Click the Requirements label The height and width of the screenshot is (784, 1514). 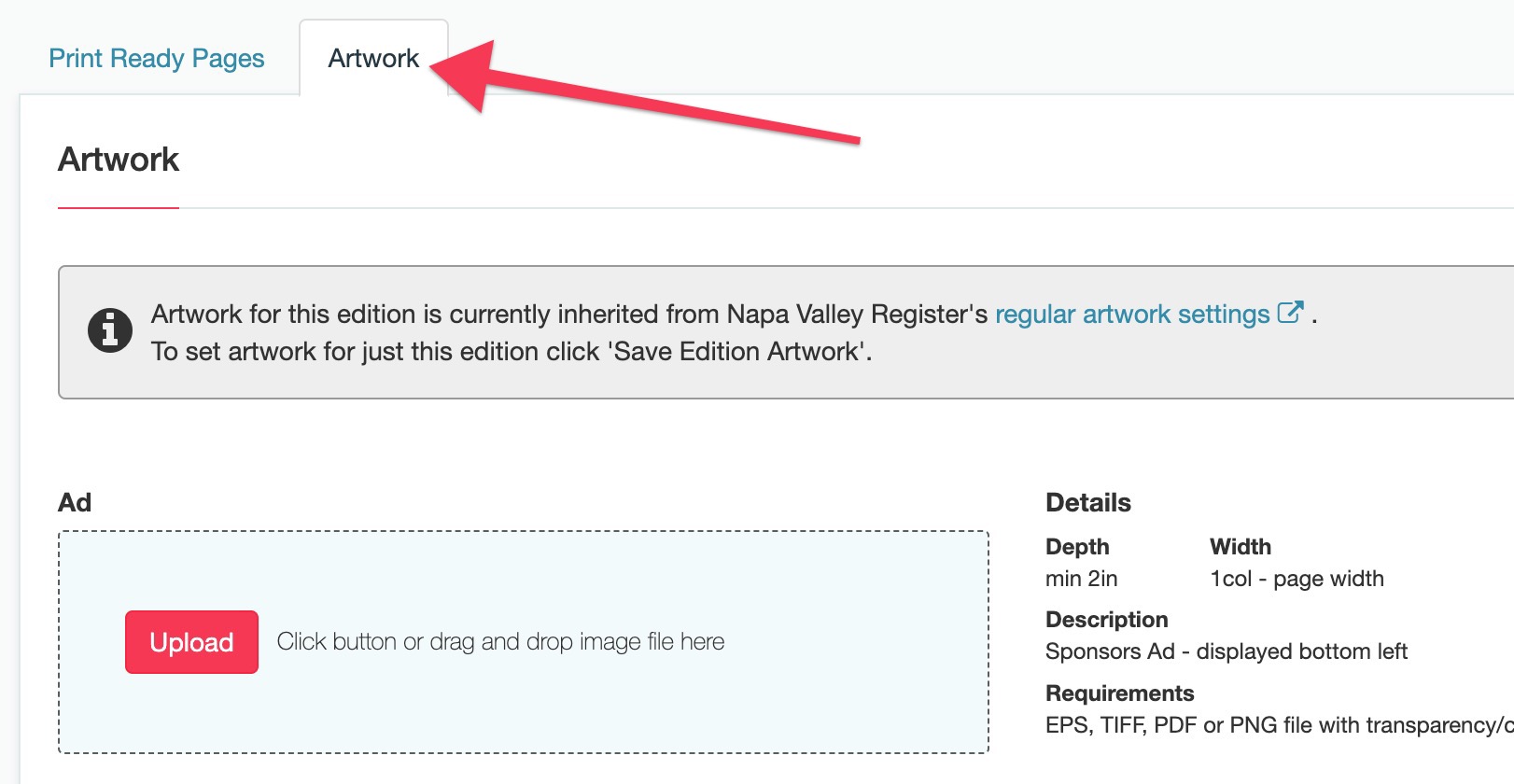click(x=1120, y=693)
